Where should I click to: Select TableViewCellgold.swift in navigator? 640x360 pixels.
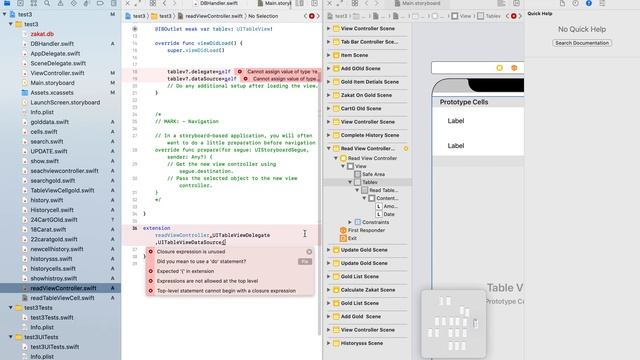62,191
